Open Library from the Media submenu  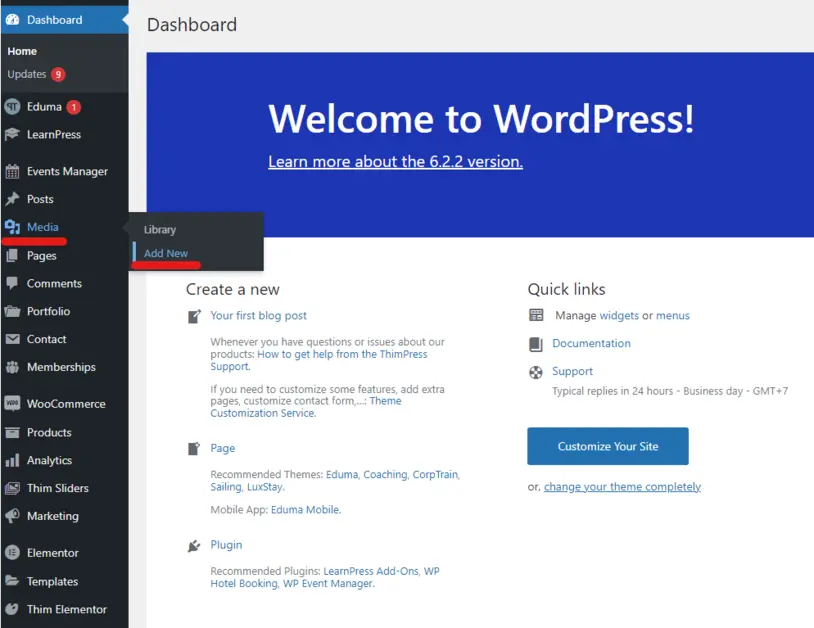click(160, 229)
